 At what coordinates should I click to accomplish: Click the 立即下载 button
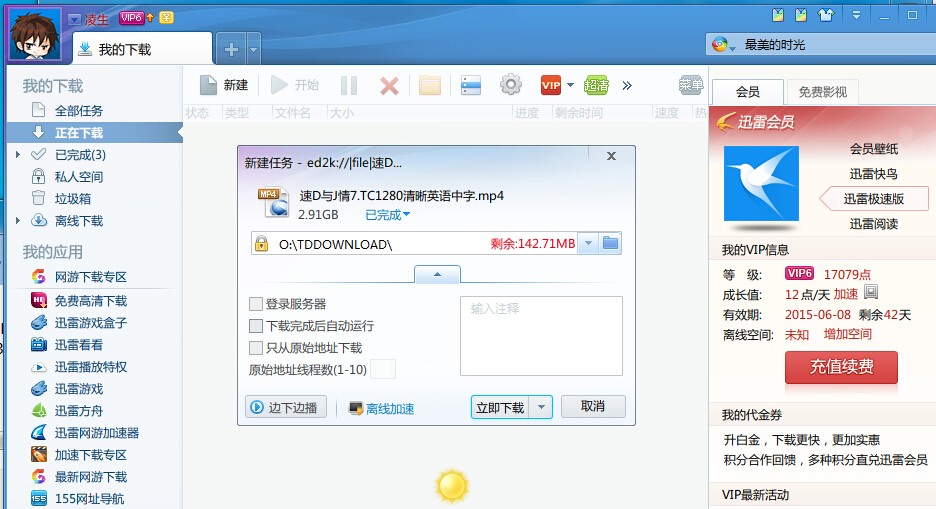[x=500, y=407]
